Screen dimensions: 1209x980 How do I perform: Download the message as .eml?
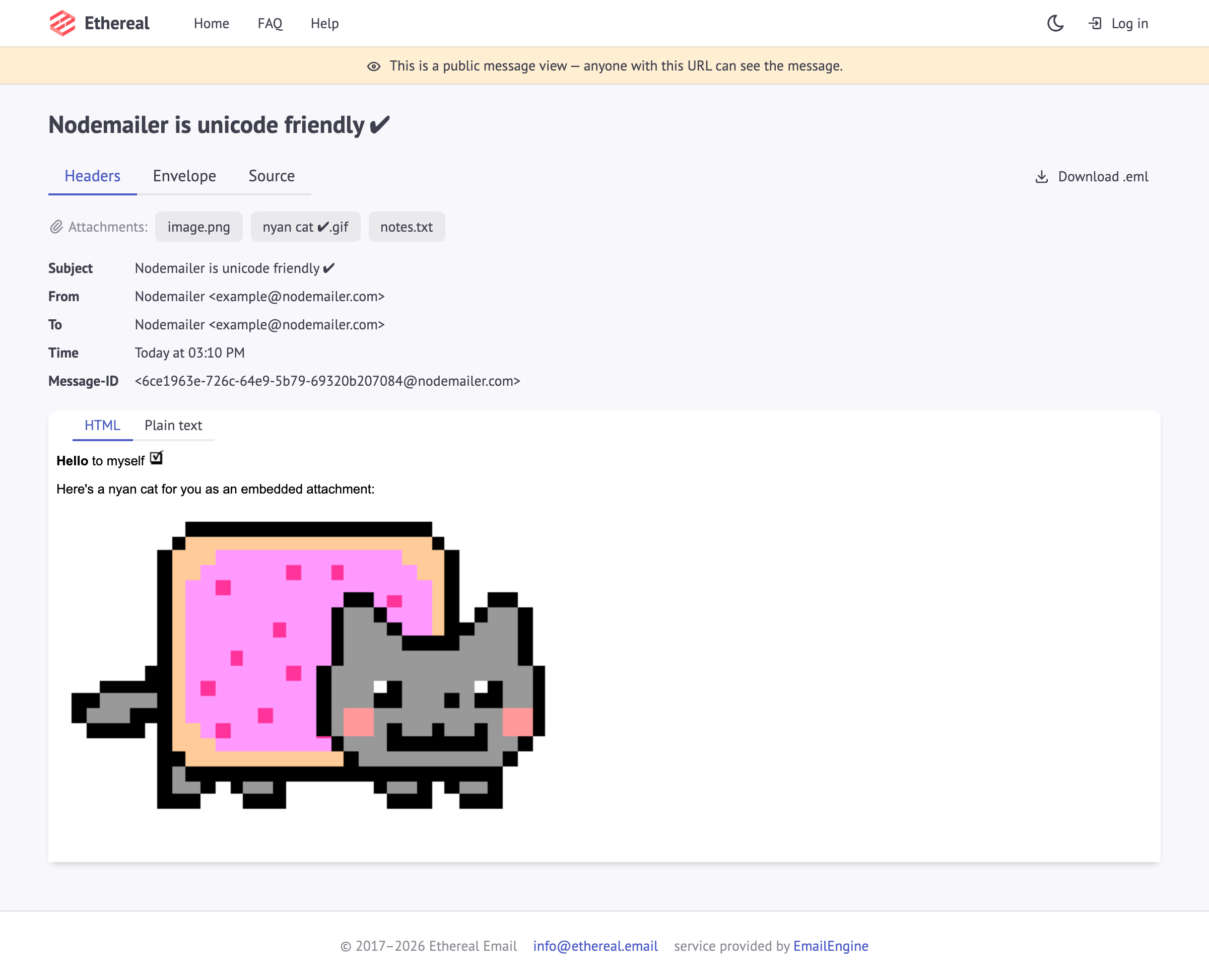(x=1092, y=177)
